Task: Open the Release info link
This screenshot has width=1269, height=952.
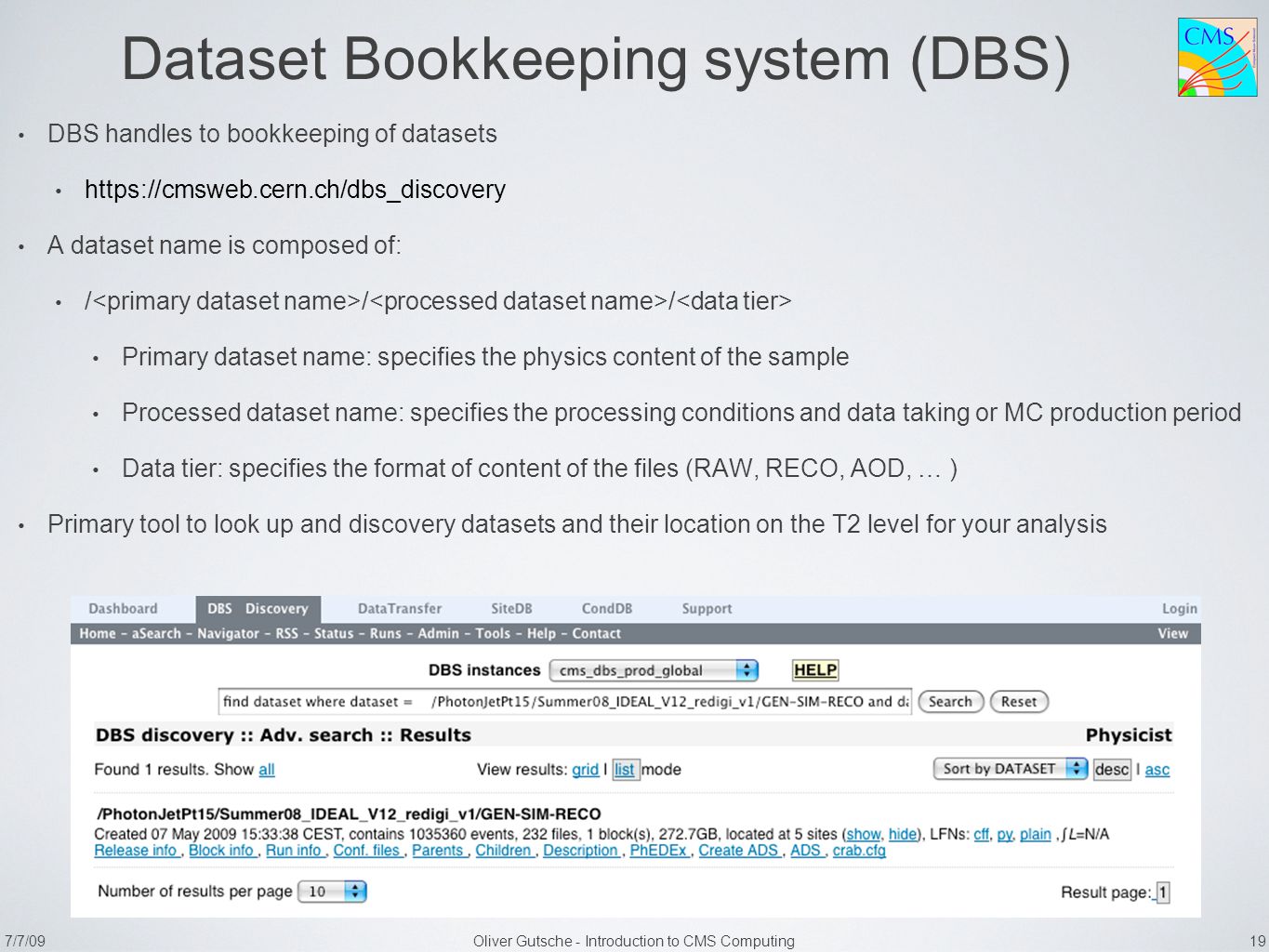Action: coord(136,851)
